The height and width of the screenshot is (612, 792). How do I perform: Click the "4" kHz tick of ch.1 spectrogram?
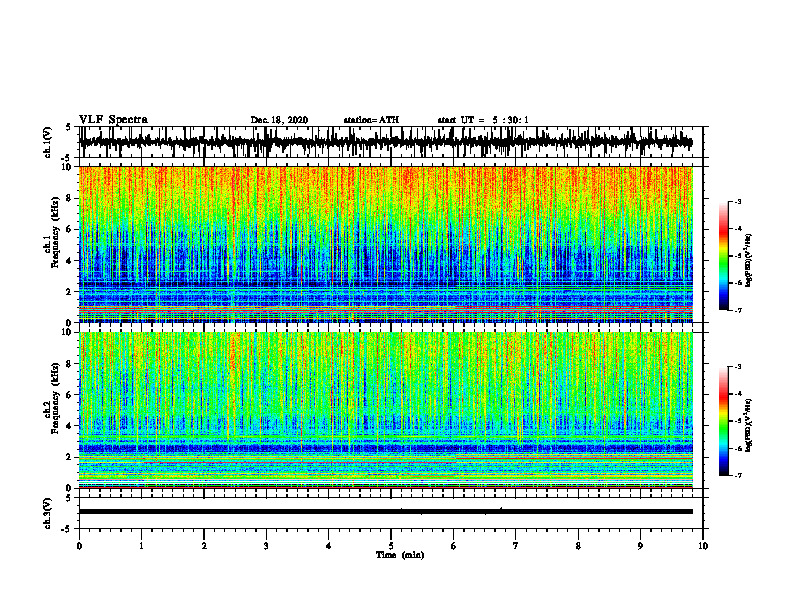(x=71, y=261)
